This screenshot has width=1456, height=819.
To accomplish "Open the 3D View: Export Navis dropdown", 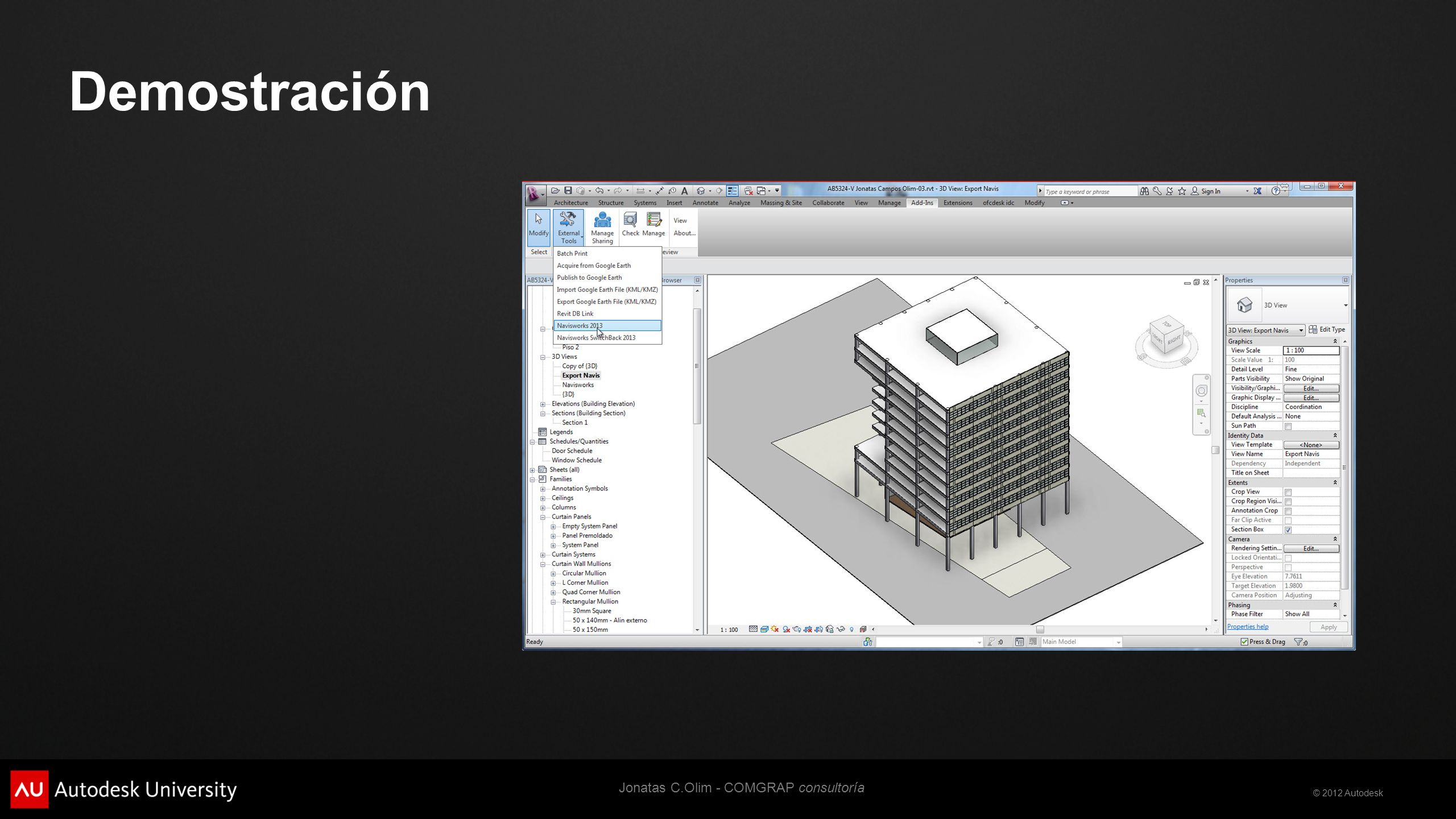I will click(1265, 330).
